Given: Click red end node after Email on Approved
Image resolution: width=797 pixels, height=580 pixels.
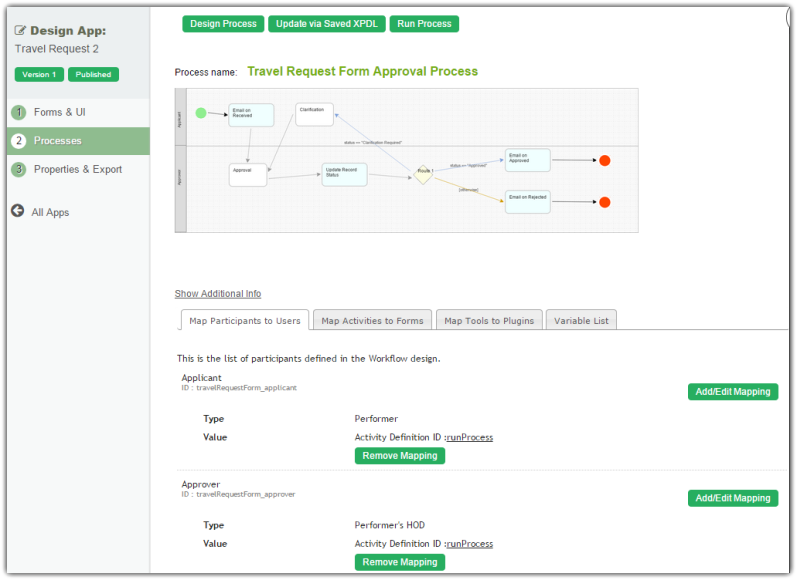Looking at the screenshot, I should pos(604,160).
